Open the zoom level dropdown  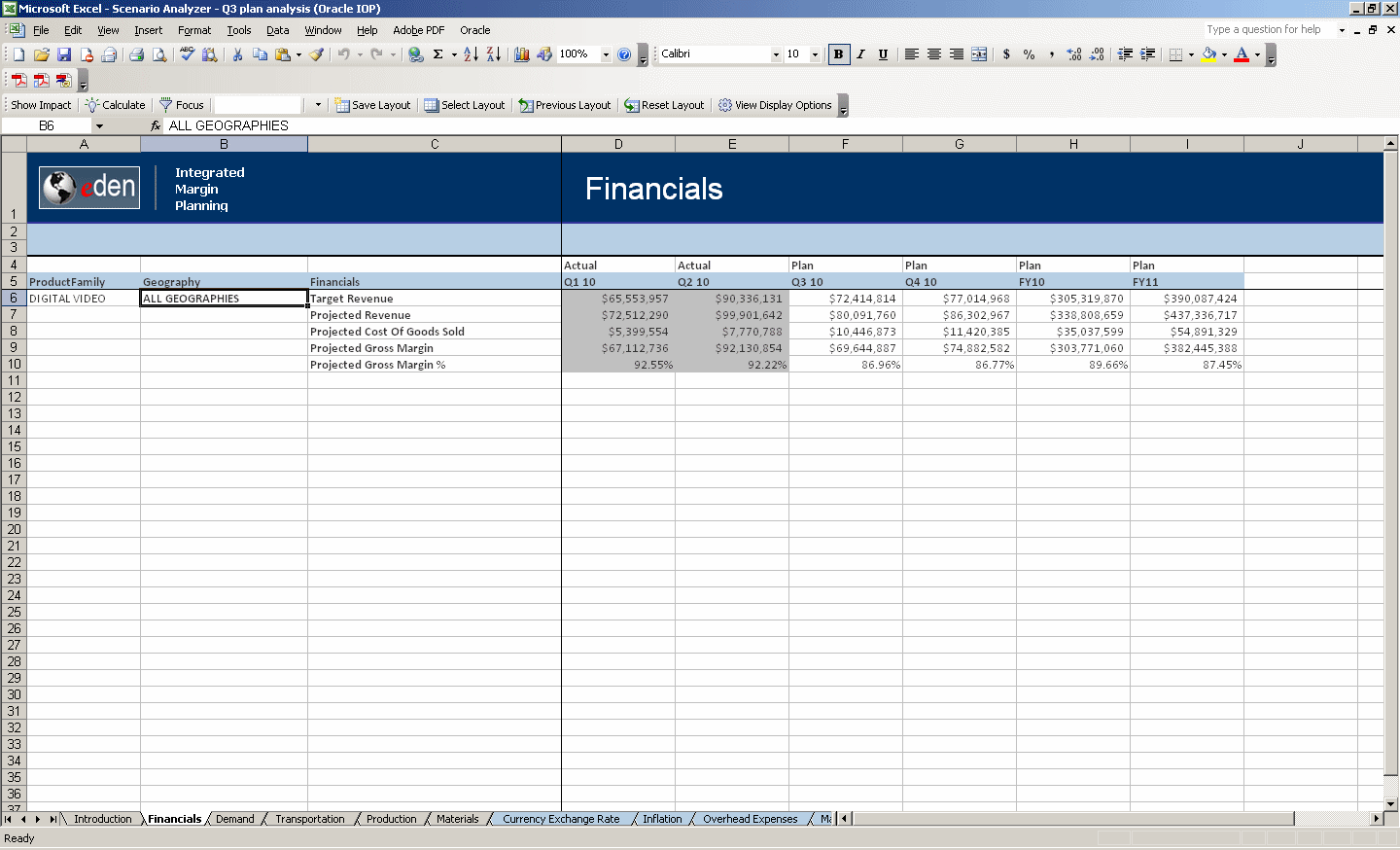[x=605, y=54]
